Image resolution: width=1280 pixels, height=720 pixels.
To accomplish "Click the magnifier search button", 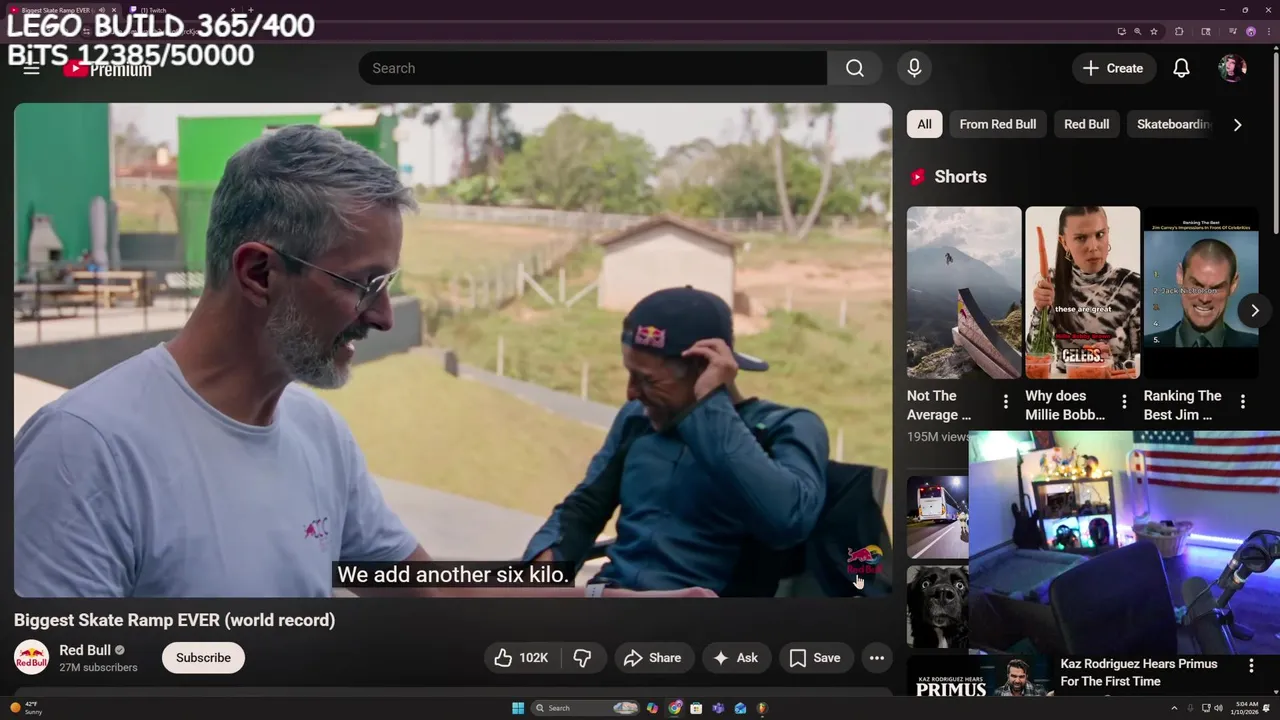I will pyautogui.click(x=854, y=68).
